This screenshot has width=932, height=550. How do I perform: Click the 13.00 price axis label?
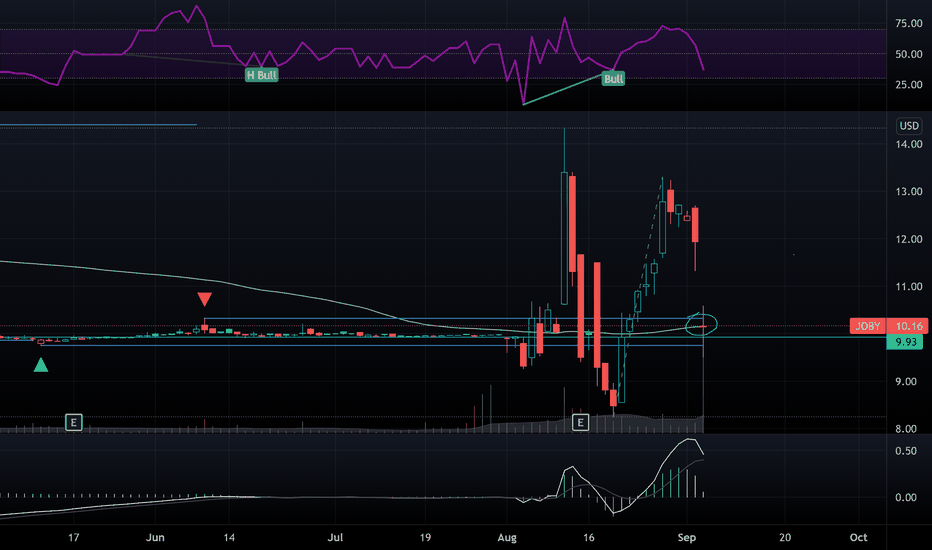point(909,191)
